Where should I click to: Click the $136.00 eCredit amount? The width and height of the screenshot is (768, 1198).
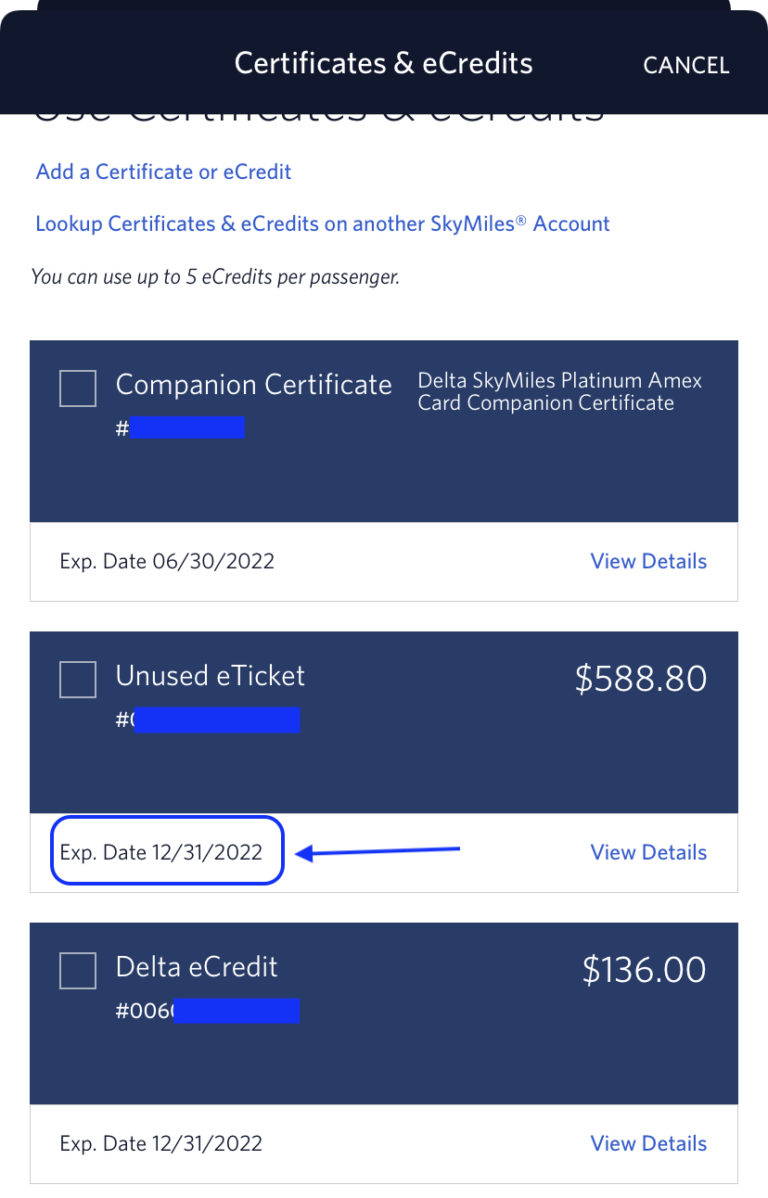tap(642, 969)
